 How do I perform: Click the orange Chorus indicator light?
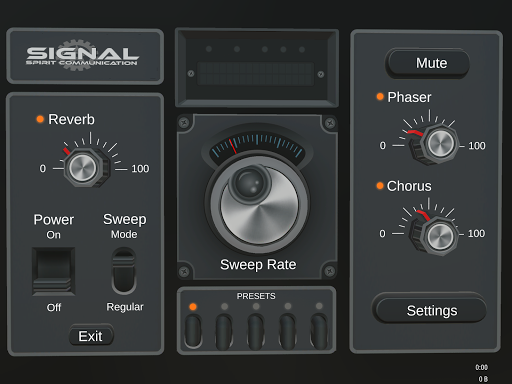(x=380, y=186)
